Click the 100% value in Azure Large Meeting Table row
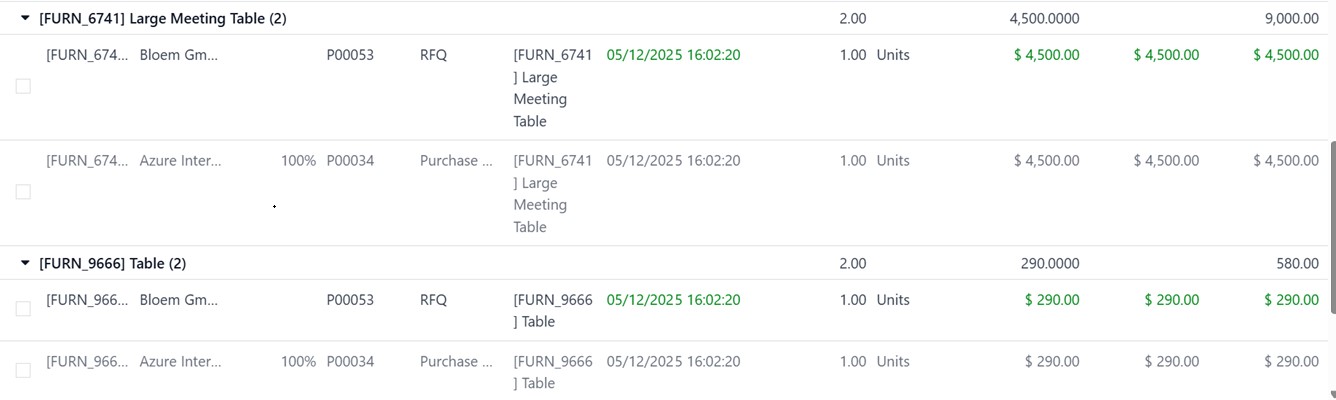This screenshot has width=1336, height=400. pyautogui.click(x=298, y=161)
